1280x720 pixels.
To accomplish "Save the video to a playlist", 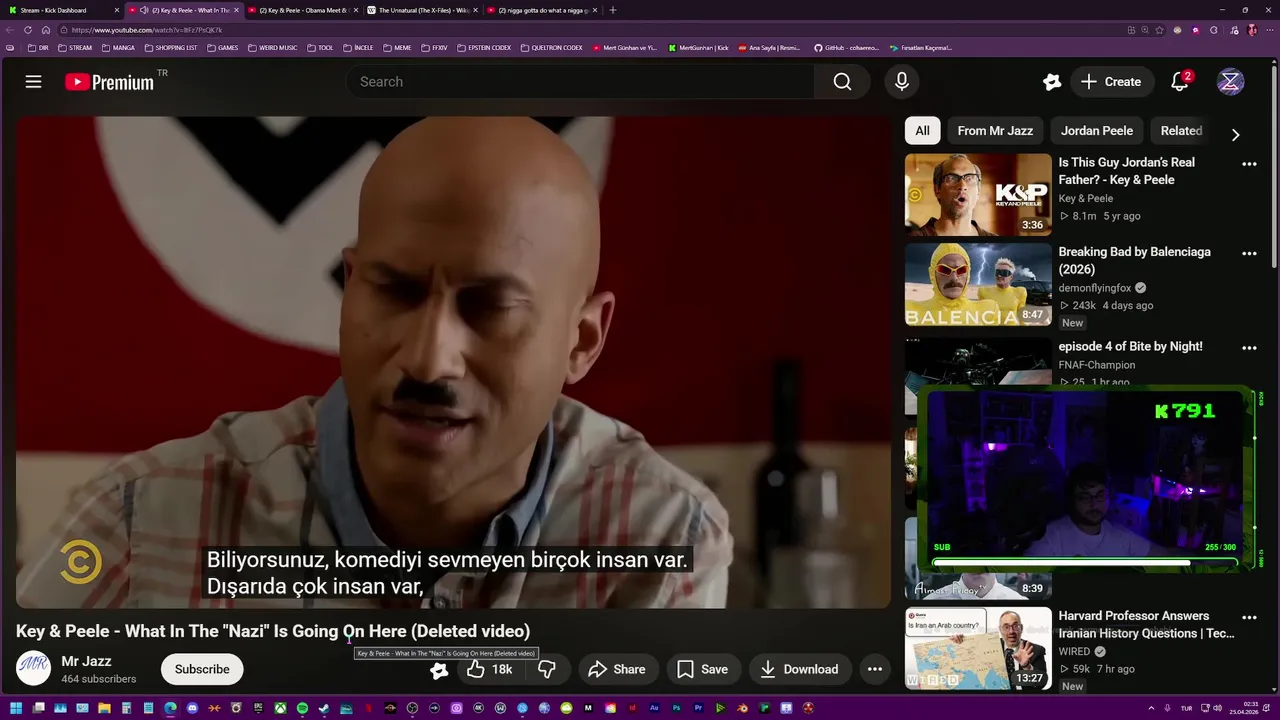I will (703, 669).
